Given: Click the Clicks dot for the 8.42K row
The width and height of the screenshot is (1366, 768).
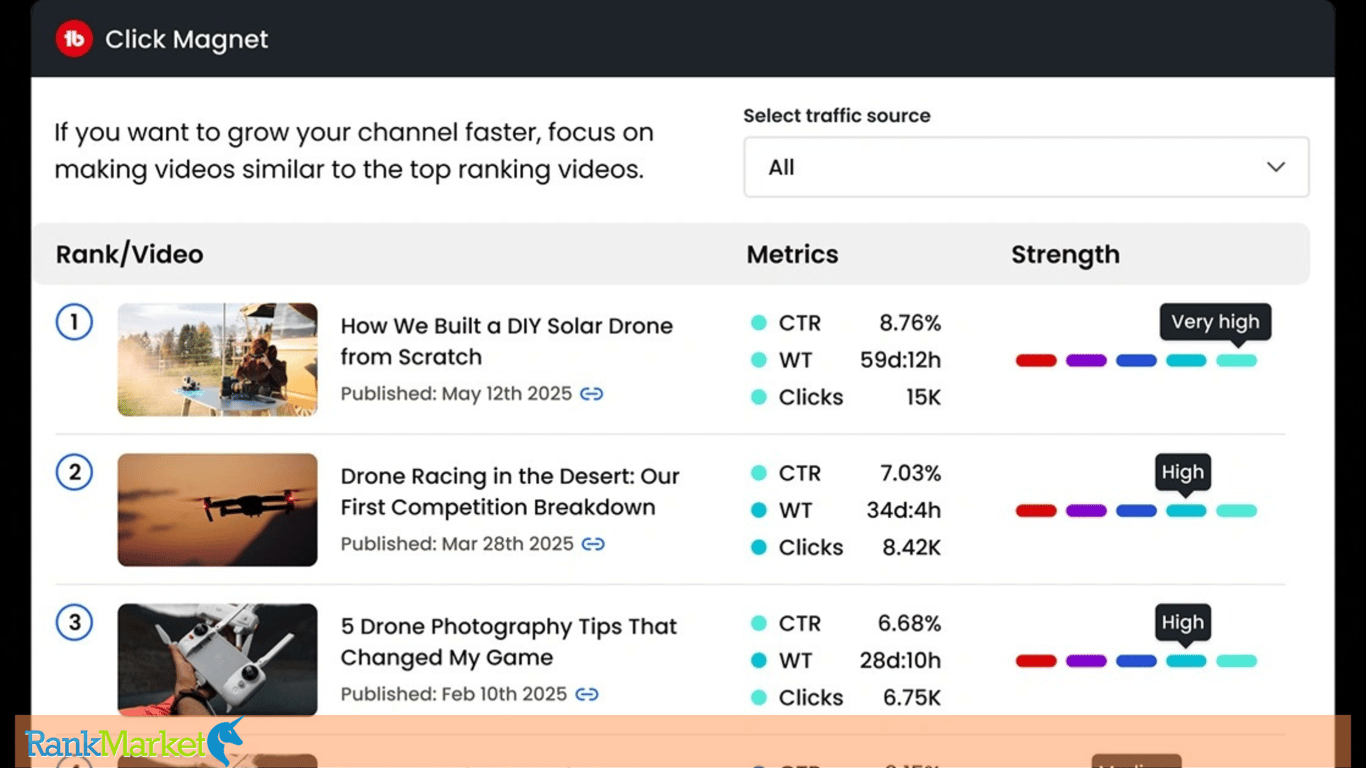Looking at the screenshot, I should coord(759,547).
